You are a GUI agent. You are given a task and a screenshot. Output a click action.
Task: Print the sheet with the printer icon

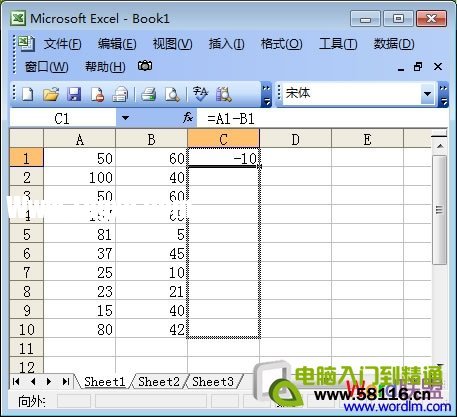(x=148, y=94)
